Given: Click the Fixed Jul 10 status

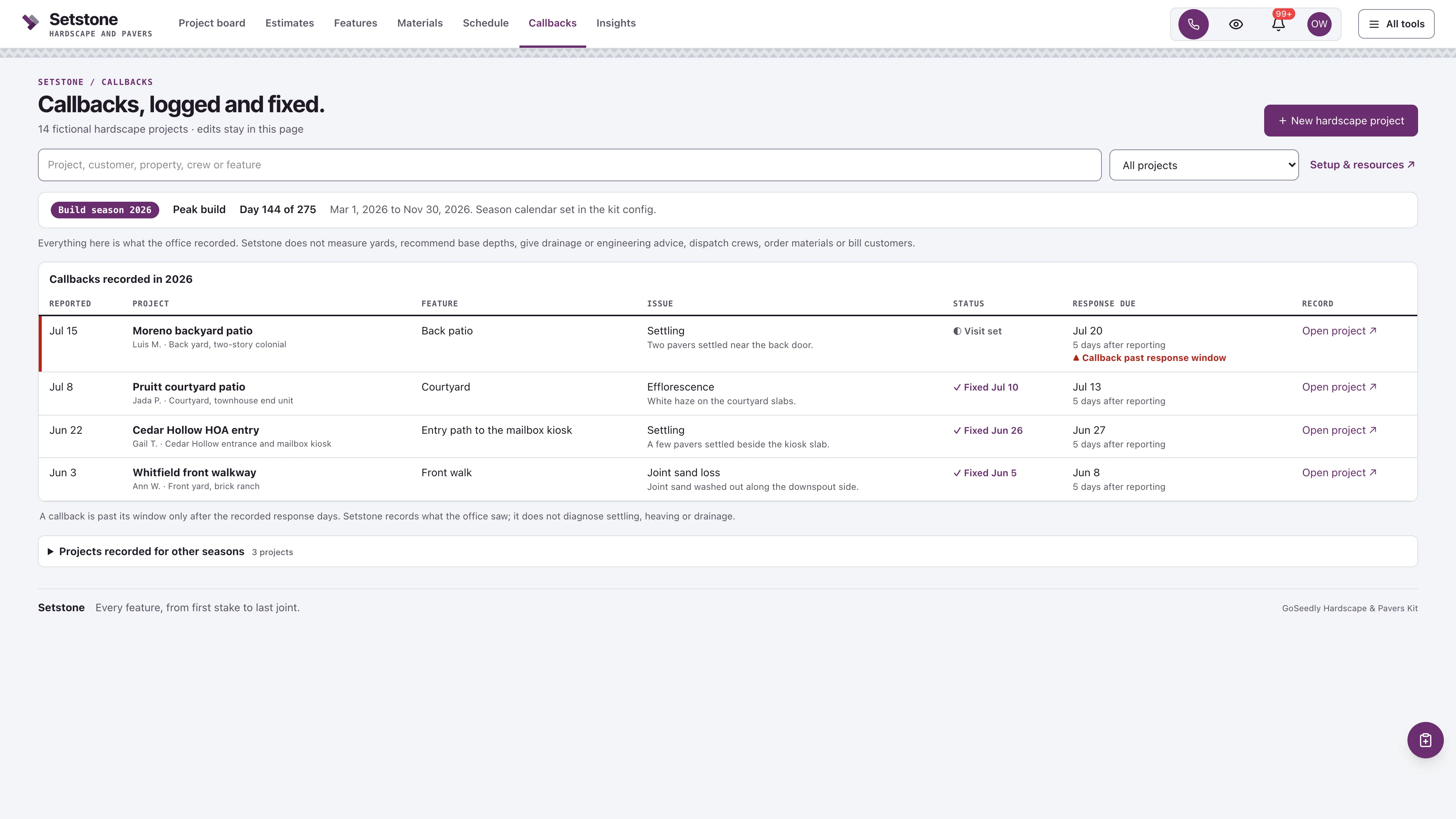Looking at the screenshot, I should point(986,388).
